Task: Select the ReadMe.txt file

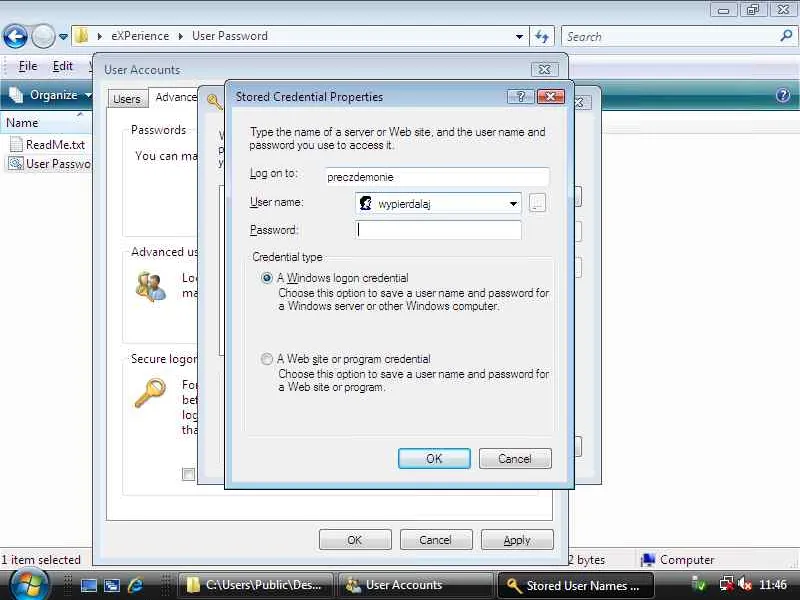Action: [55, 145]
